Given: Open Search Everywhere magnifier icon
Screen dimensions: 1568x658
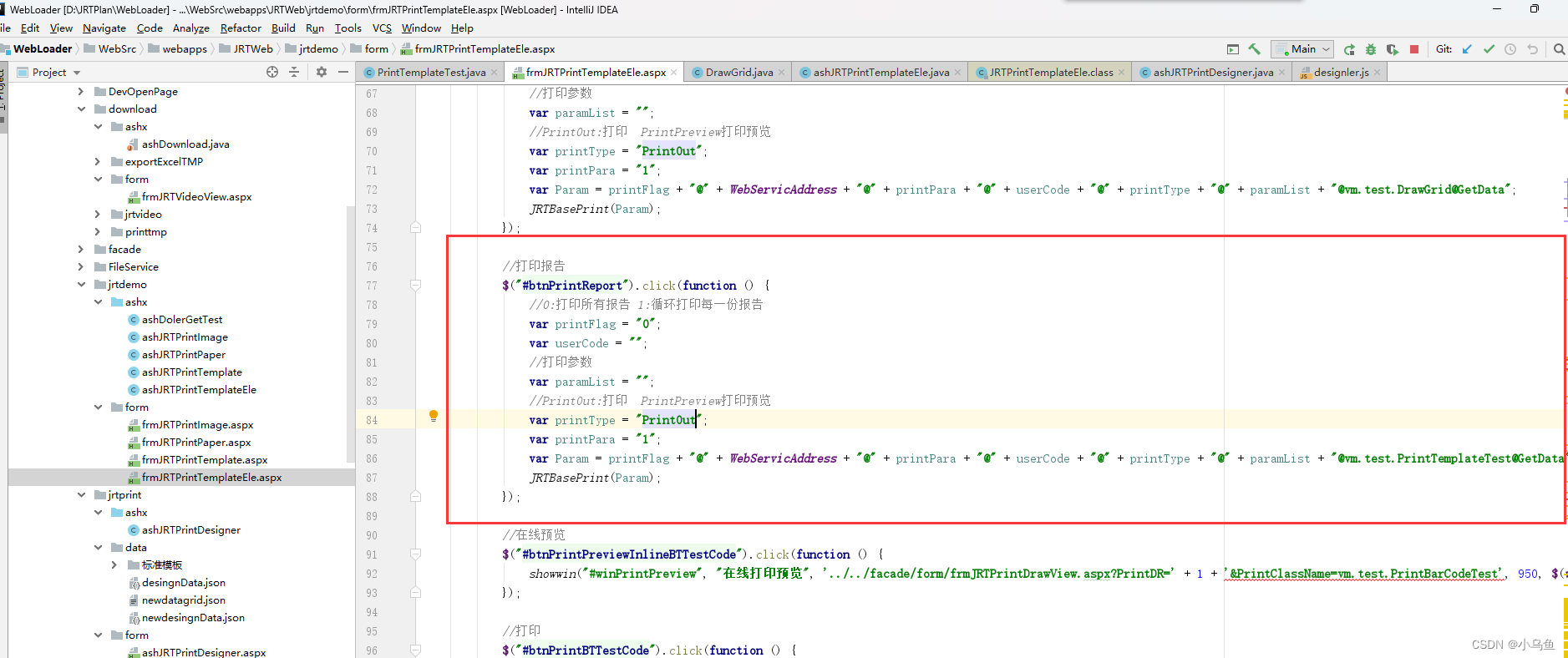Looking at the screenshot, I should (x=1559, y=49).
